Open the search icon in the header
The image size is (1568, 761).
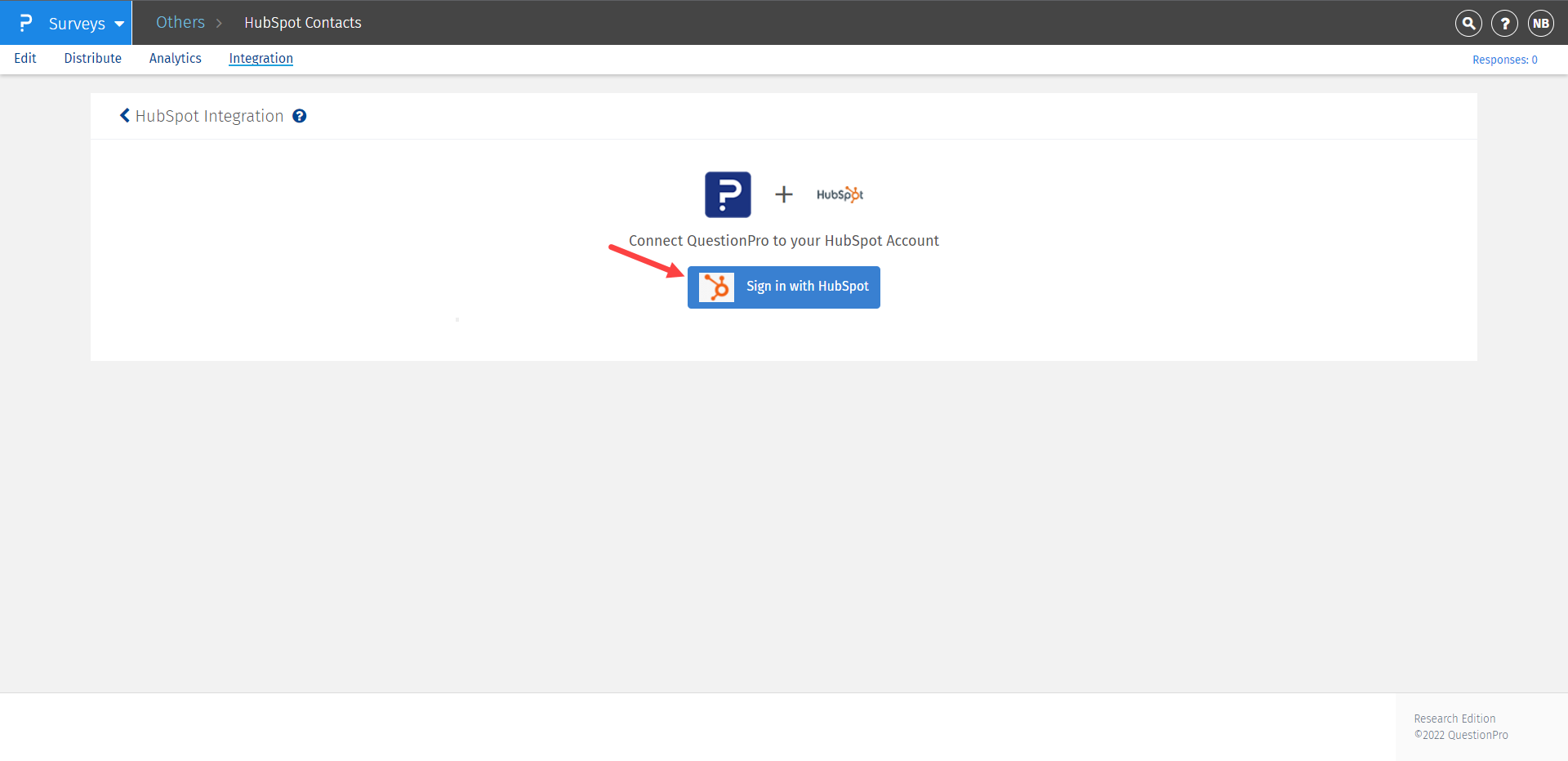(x=1468, y=23)
